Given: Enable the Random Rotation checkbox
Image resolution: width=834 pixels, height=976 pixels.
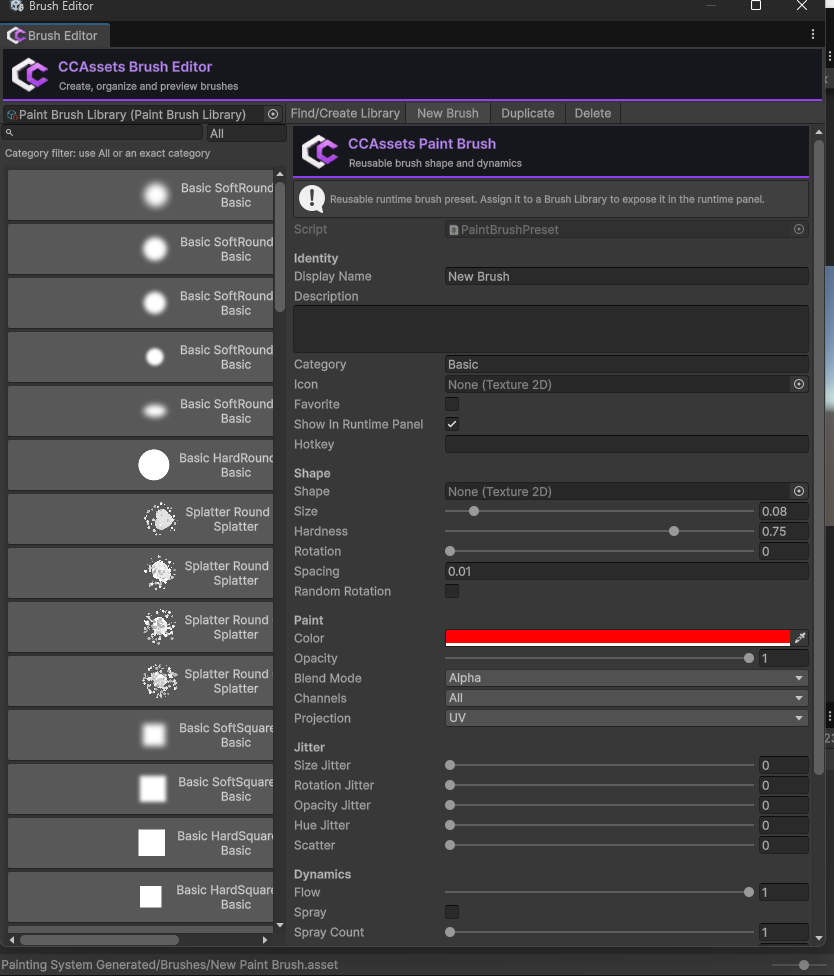Looking at the screenshot, I should (452, 591).
